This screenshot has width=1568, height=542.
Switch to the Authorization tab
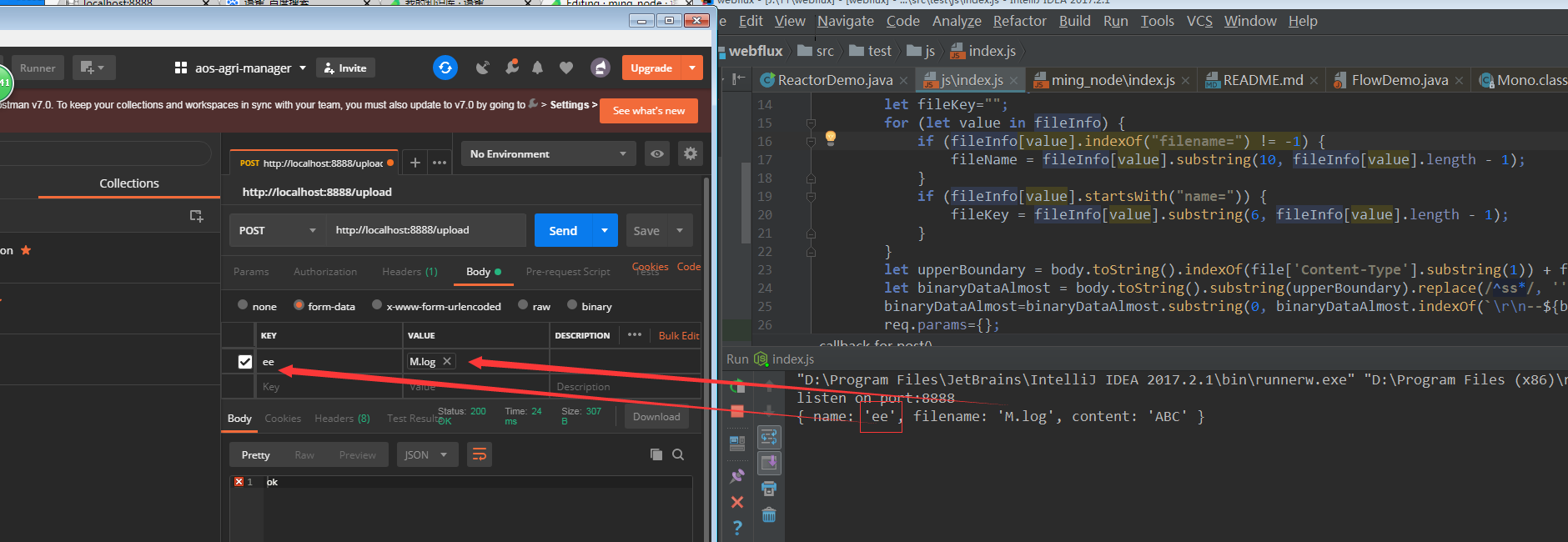[325, 272]
